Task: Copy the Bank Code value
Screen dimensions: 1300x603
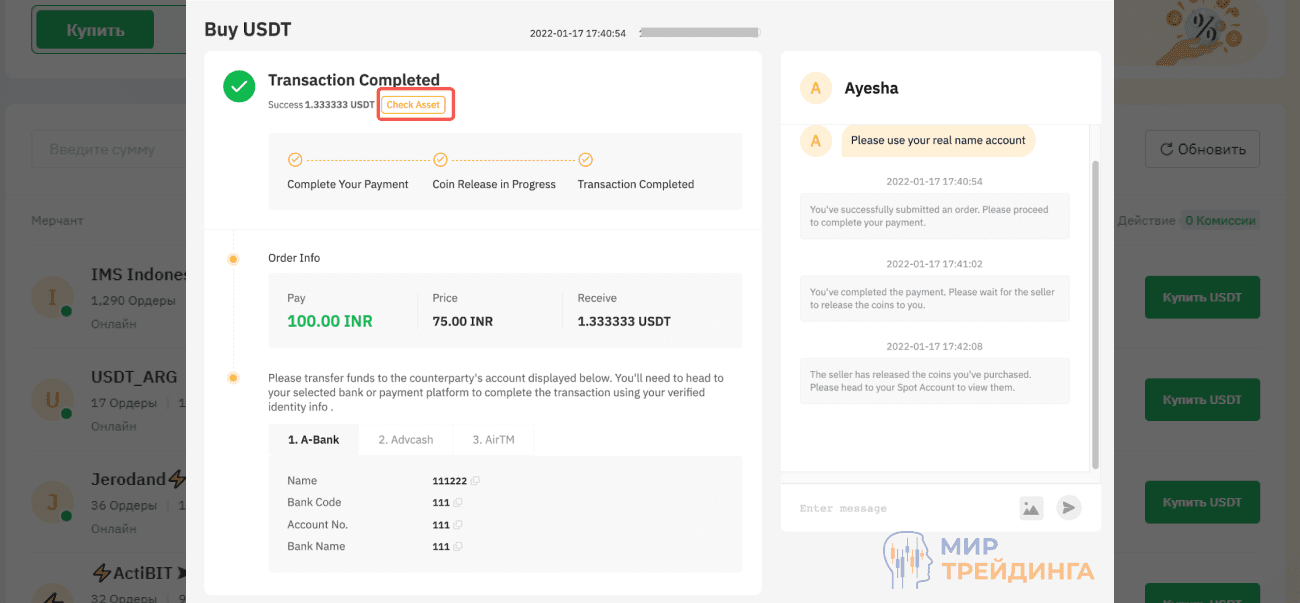Action: [457, 502]
